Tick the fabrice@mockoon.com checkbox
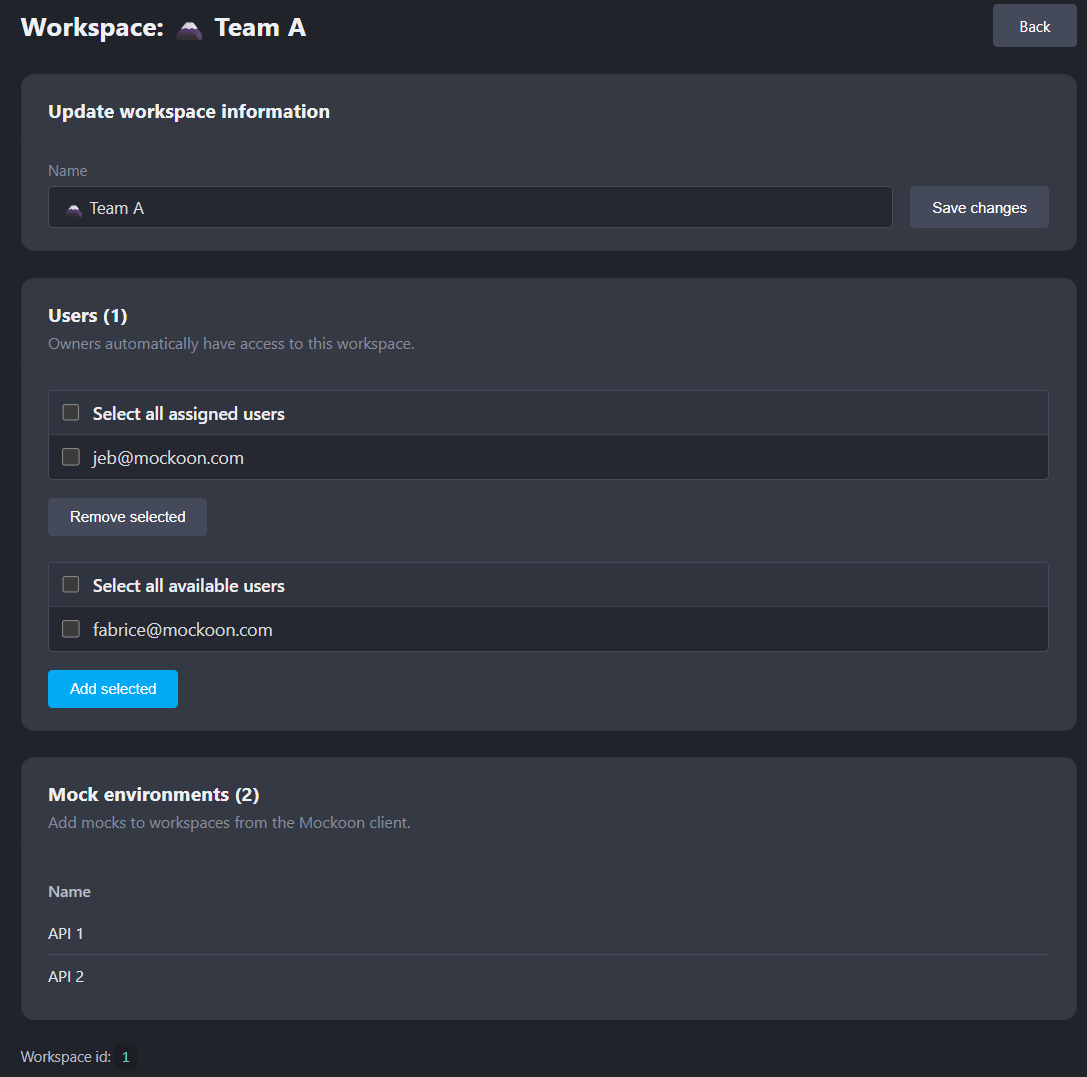The height and width of the screenshot is (1077, 1087). 71,629
